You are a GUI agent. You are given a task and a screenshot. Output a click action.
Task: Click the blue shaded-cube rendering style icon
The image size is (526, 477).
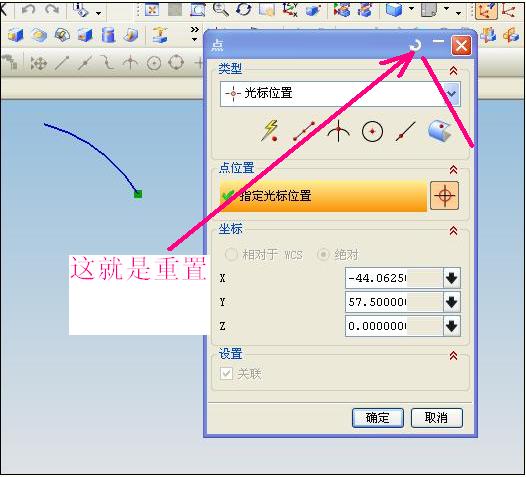coord(393,9)
